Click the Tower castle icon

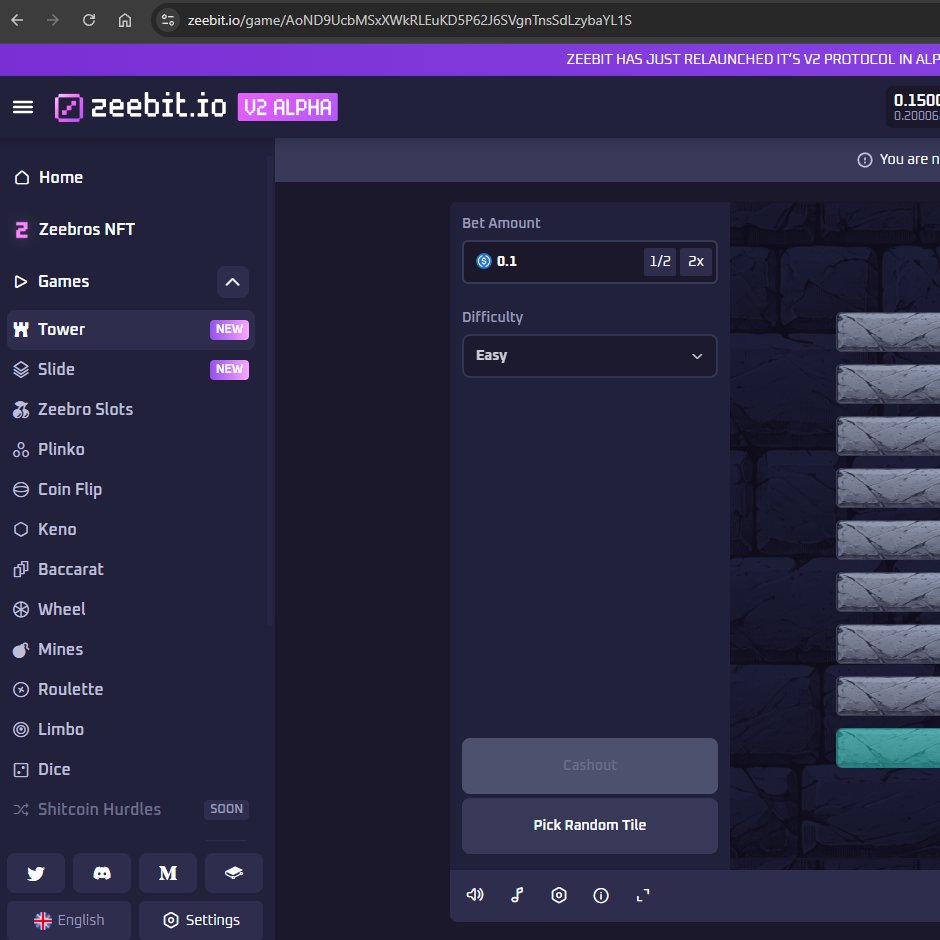tap(21, 329)
